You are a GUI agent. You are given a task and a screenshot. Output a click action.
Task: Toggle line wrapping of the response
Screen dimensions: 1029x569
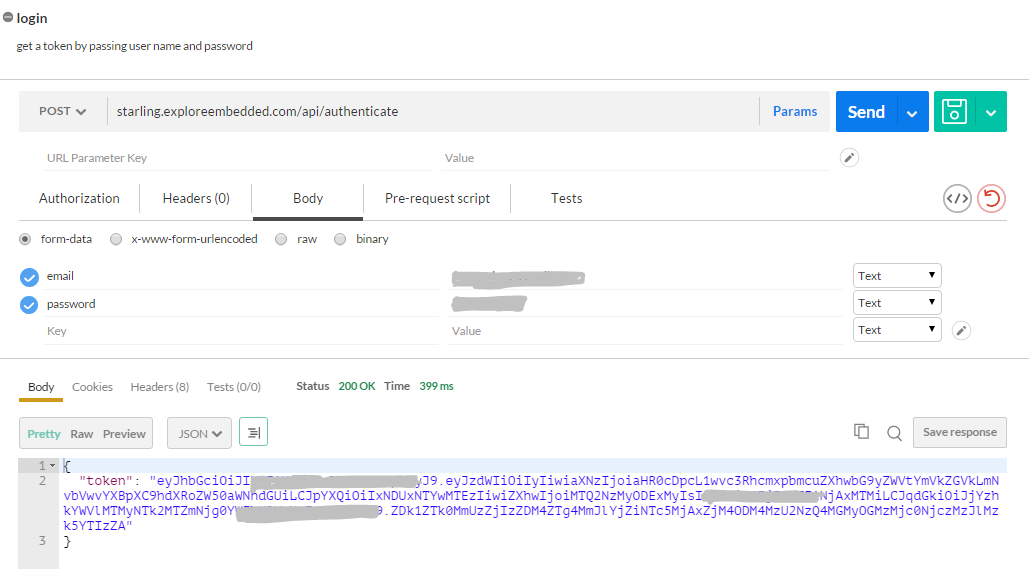point(253,432)
